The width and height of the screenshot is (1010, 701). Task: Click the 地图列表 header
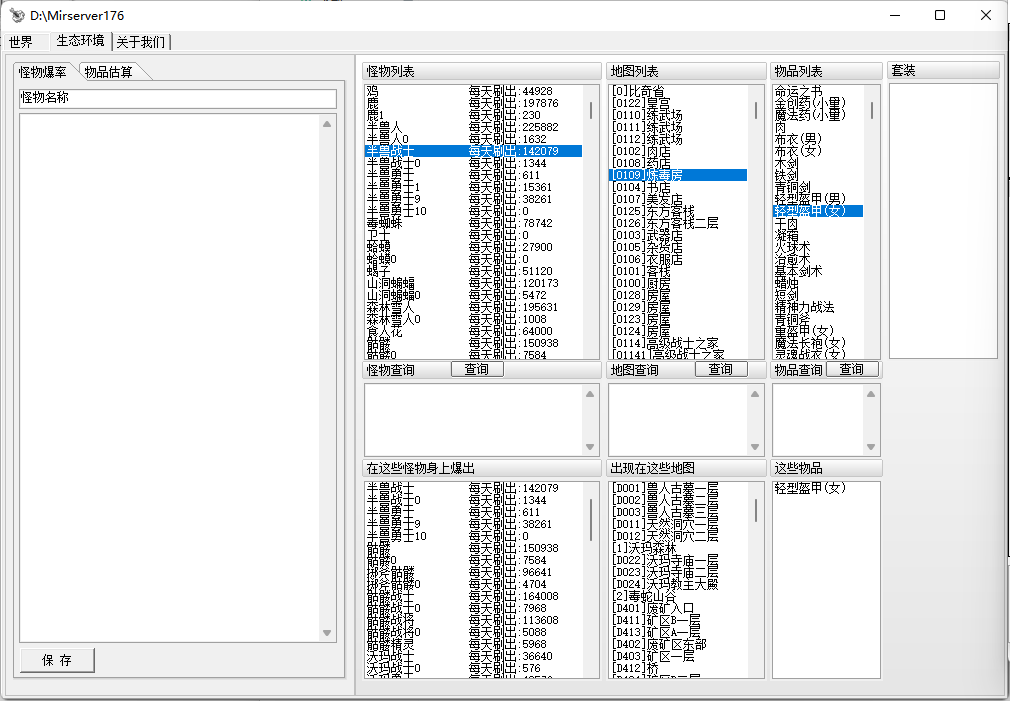click(x=685, y=71)
